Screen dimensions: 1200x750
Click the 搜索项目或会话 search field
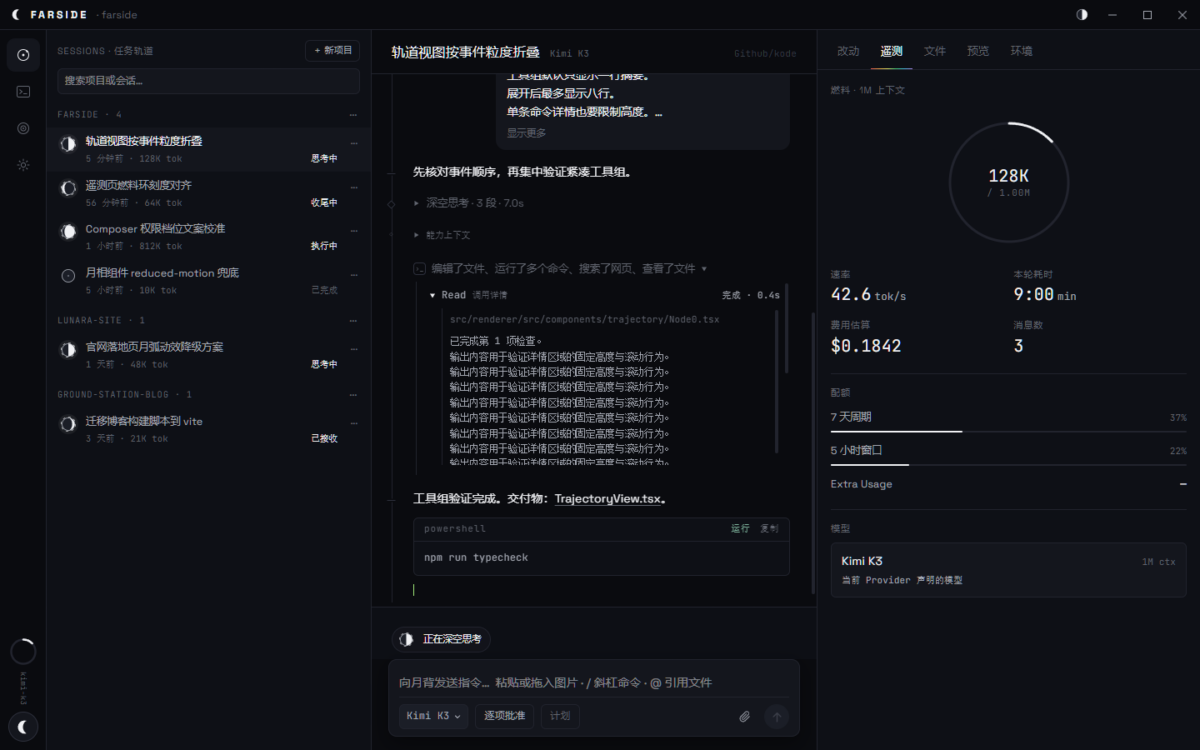(x=208, y=81)
